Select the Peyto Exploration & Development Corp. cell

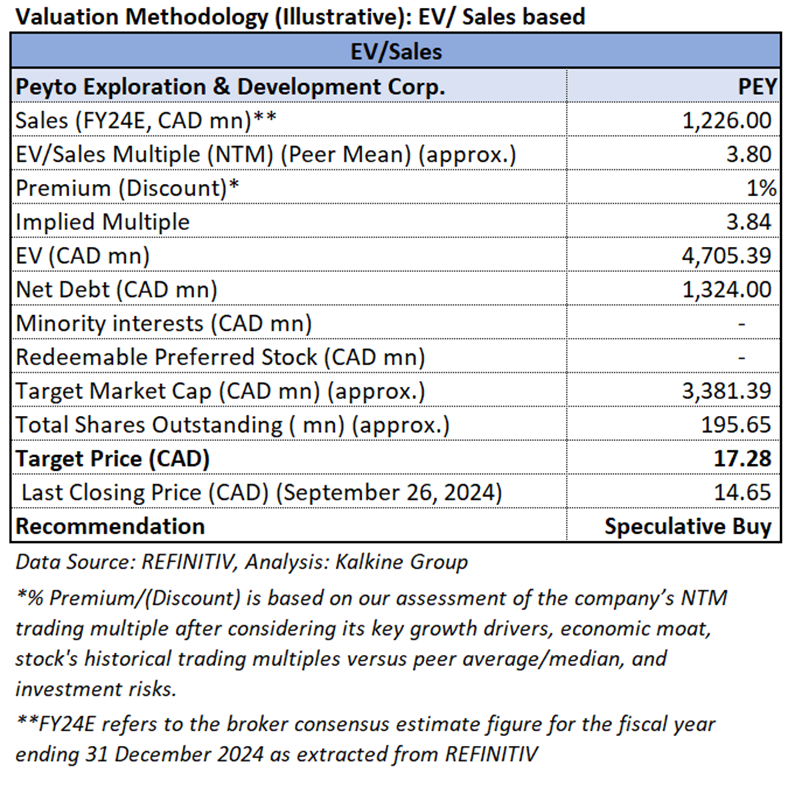click(230, 86)
